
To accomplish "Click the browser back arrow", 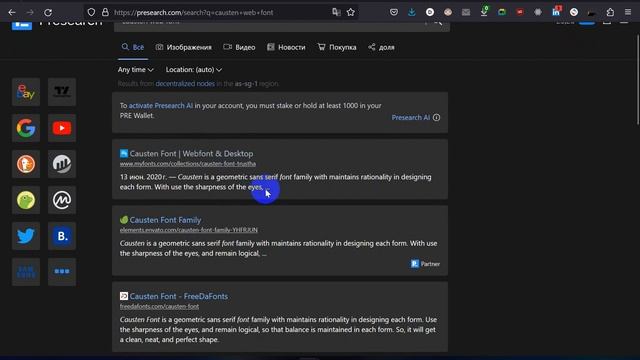I will pos(12,12).
